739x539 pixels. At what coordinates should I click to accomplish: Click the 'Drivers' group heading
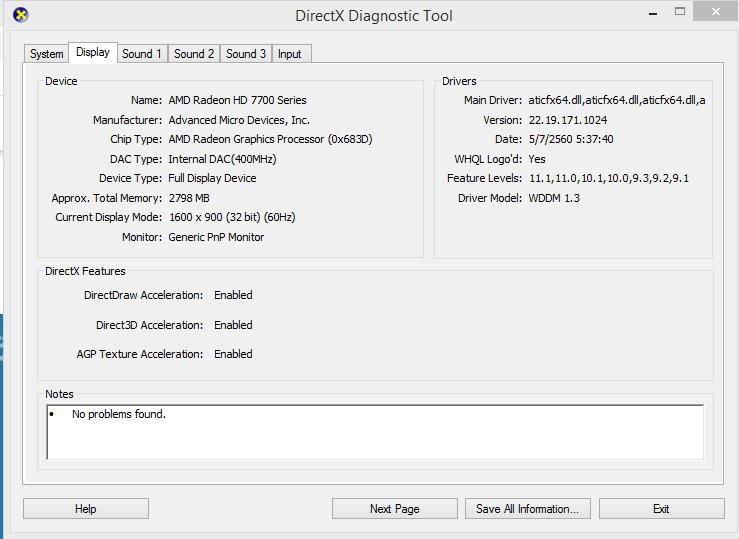point(459,82)
